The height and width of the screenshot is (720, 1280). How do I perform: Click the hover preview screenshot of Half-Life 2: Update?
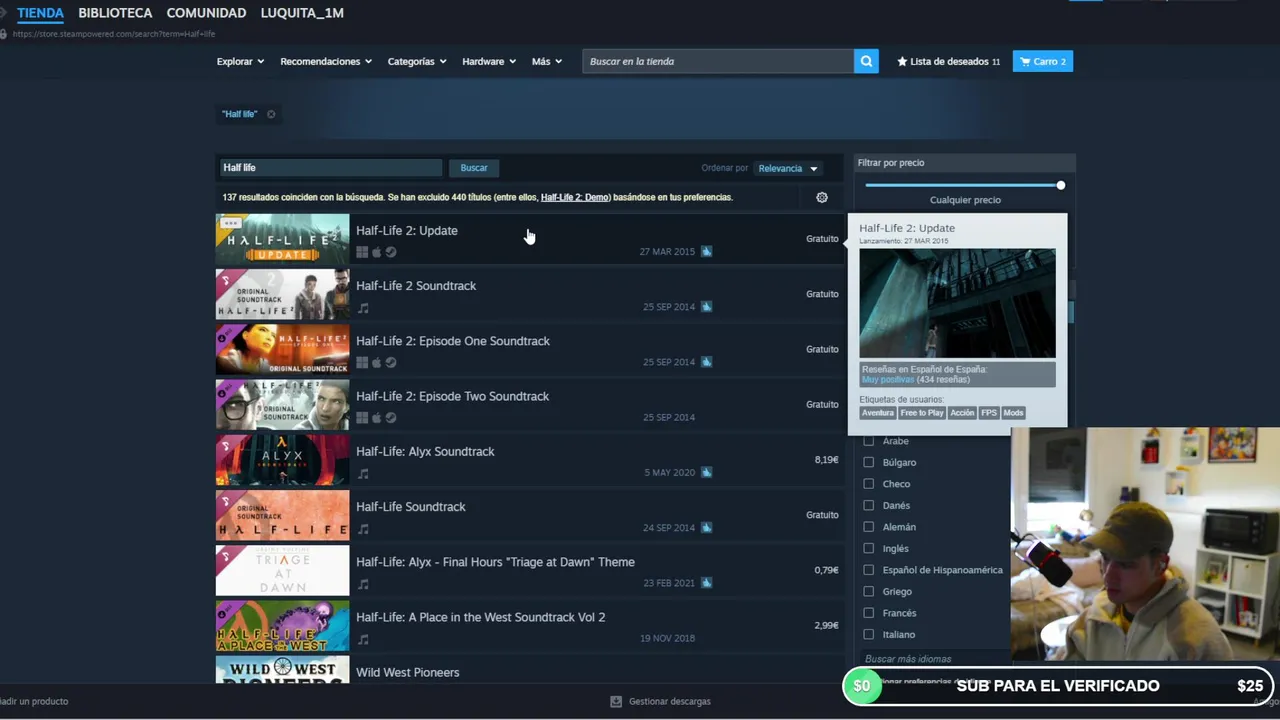[957, 303]
